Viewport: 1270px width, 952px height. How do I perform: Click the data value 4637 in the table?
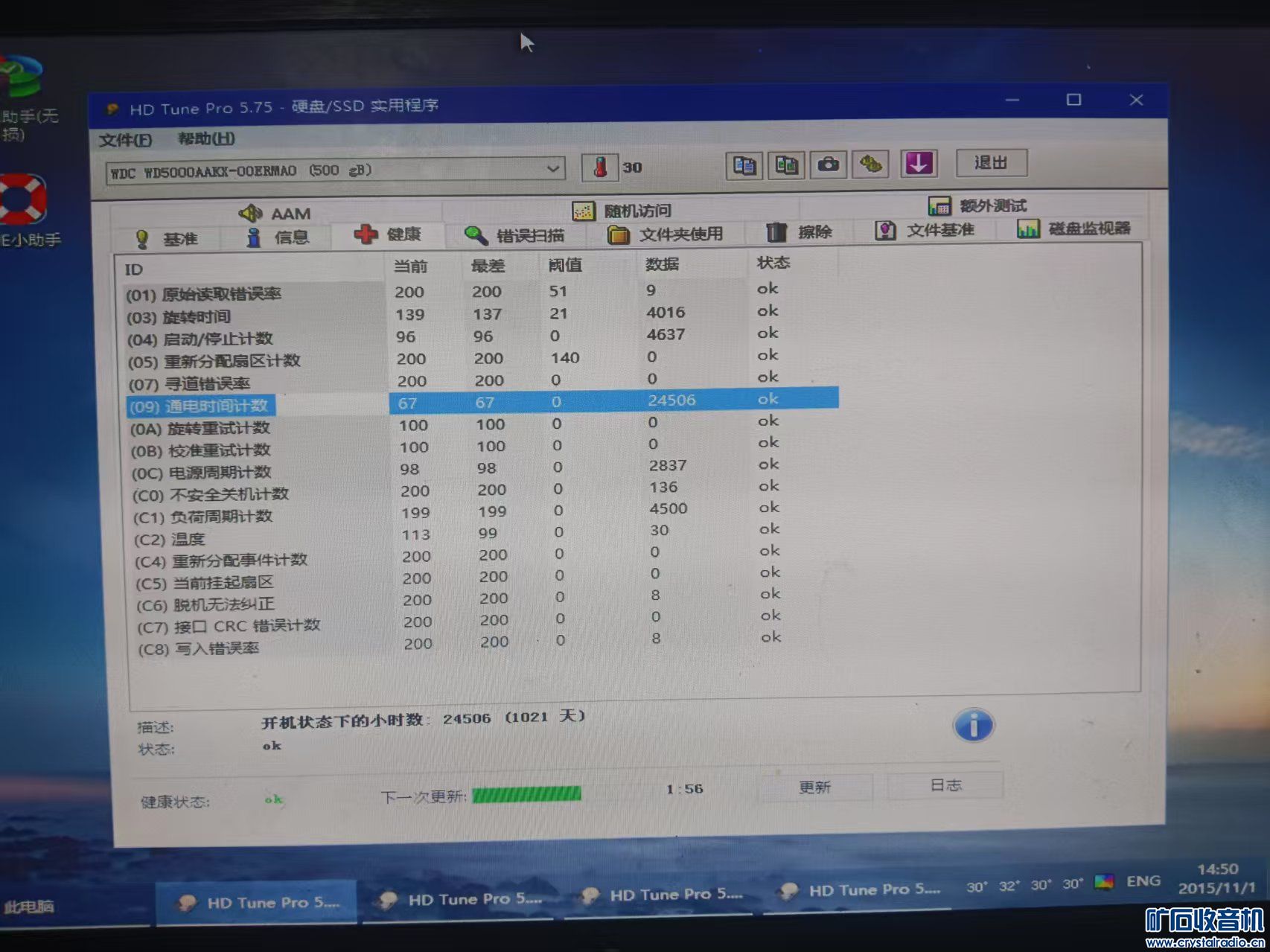[x=666, y=334]
